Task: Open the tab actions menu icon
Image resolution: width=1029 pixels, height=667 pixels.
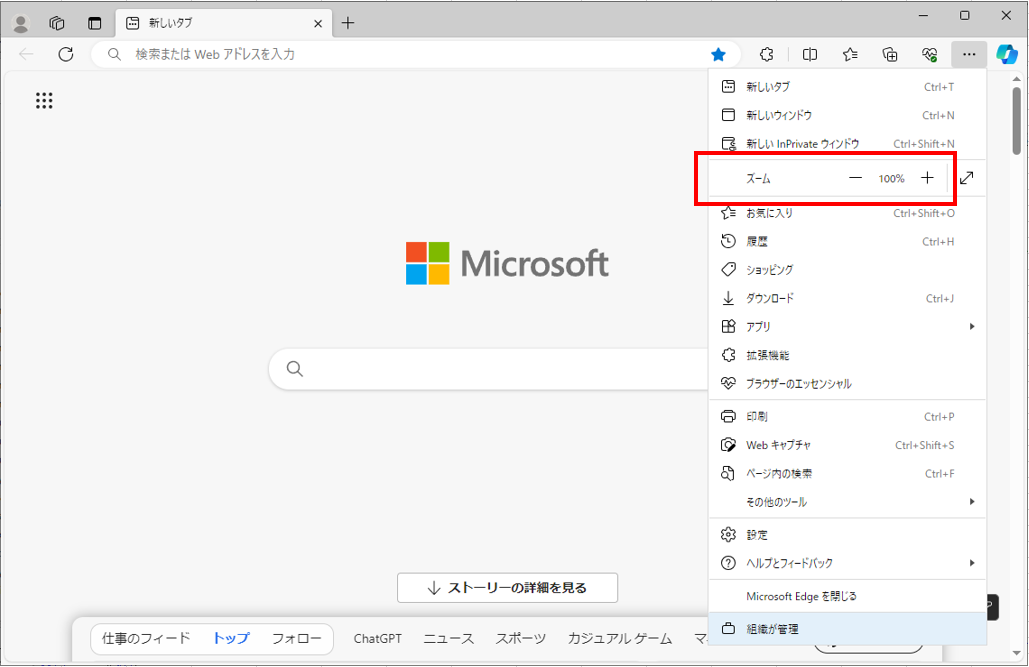Action: pyautogui.click(x=95, y=24)
